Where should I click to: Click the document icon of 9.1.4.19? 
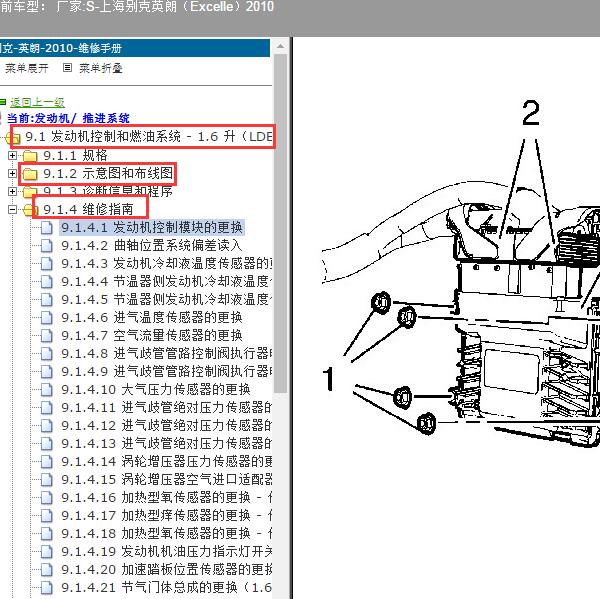pyautogui.click(x=47, y=551)
